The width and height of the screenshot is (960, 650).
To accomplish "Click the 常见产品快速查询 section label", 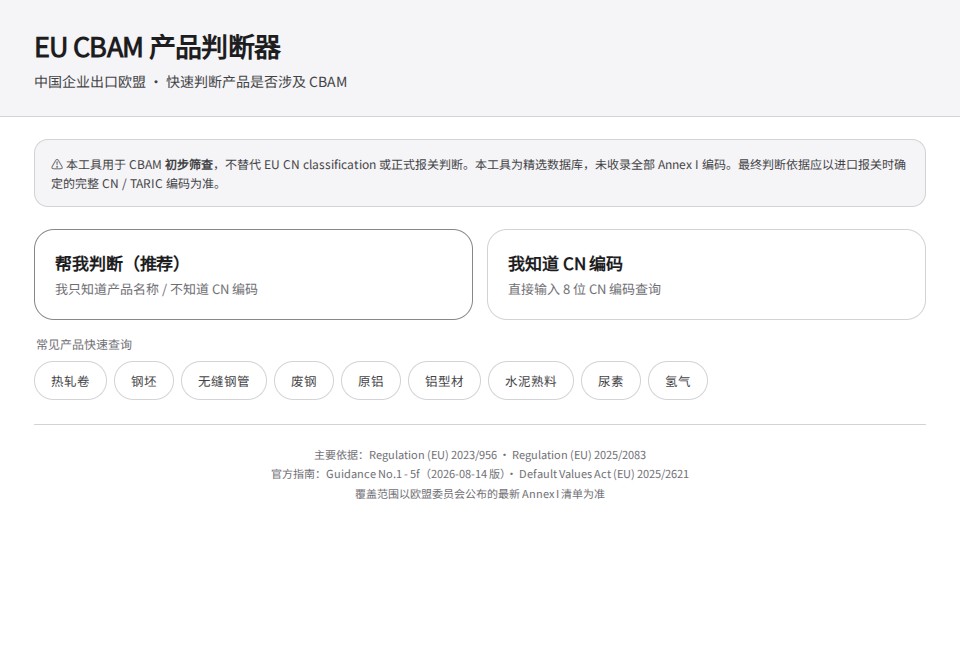I will pos(84,345).
